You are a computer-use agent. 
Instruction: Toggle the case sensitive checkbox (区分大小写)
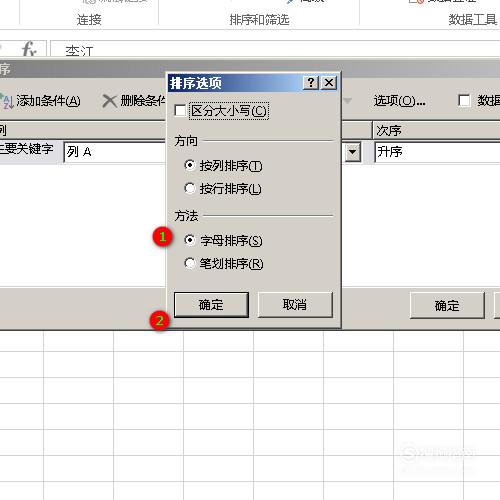[x=180, y=110]
